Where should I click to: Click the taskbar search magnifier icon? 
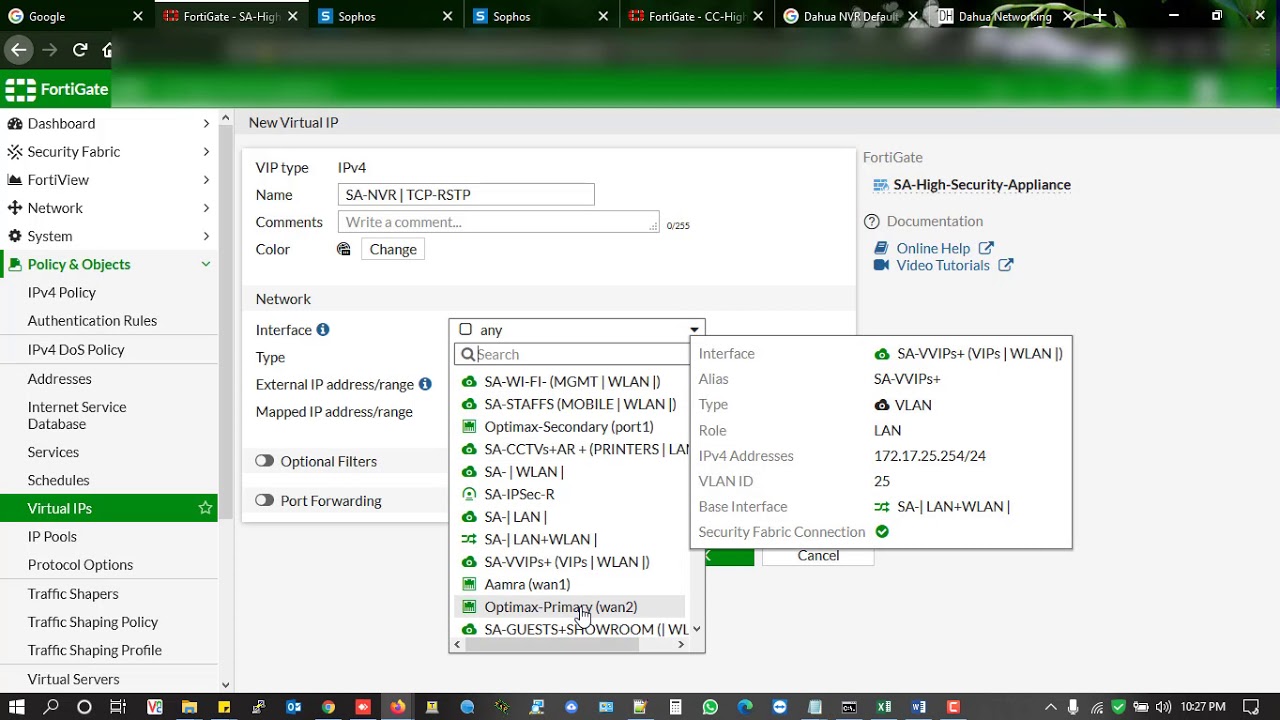pyautogui.click(x=51, y=707)
